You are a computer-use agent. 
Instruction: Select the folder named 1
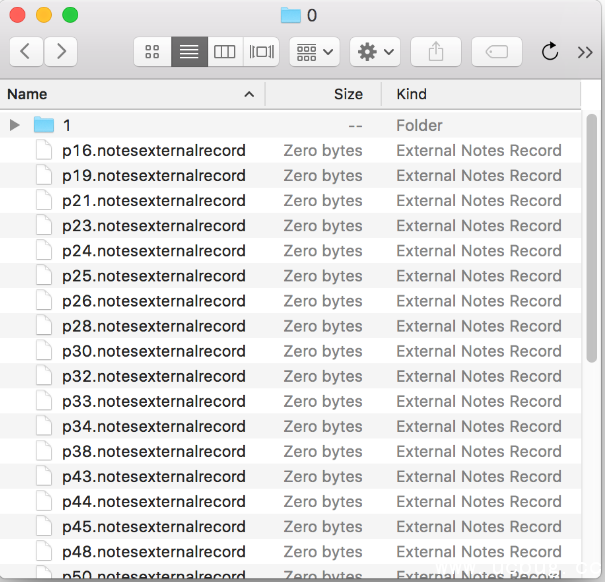click(67, 125)
